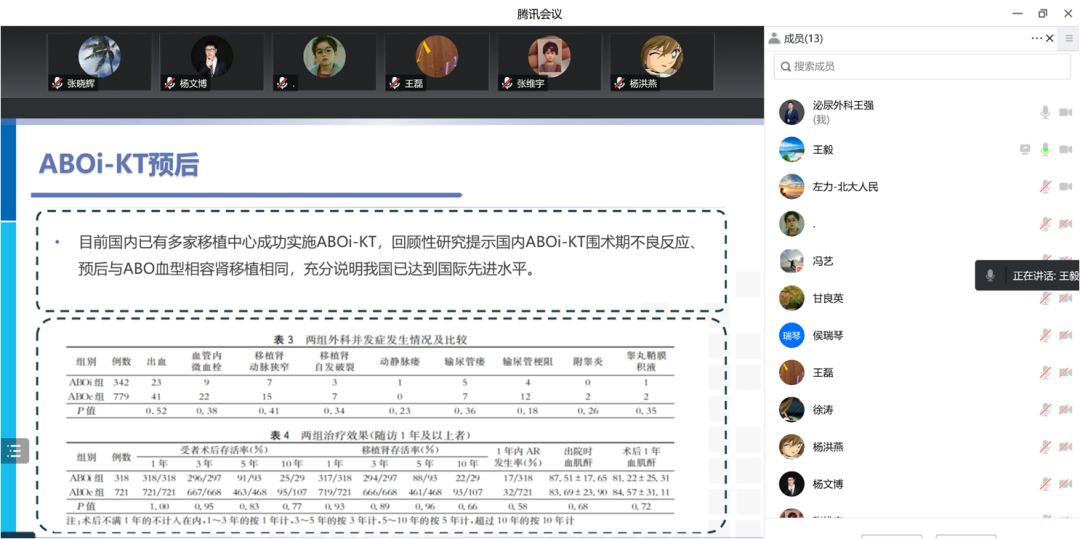Click 侯瑞琴's blue 瑞琴 avatar
1080x539 pixels.
pyautogui.click(x=792, y=335)
